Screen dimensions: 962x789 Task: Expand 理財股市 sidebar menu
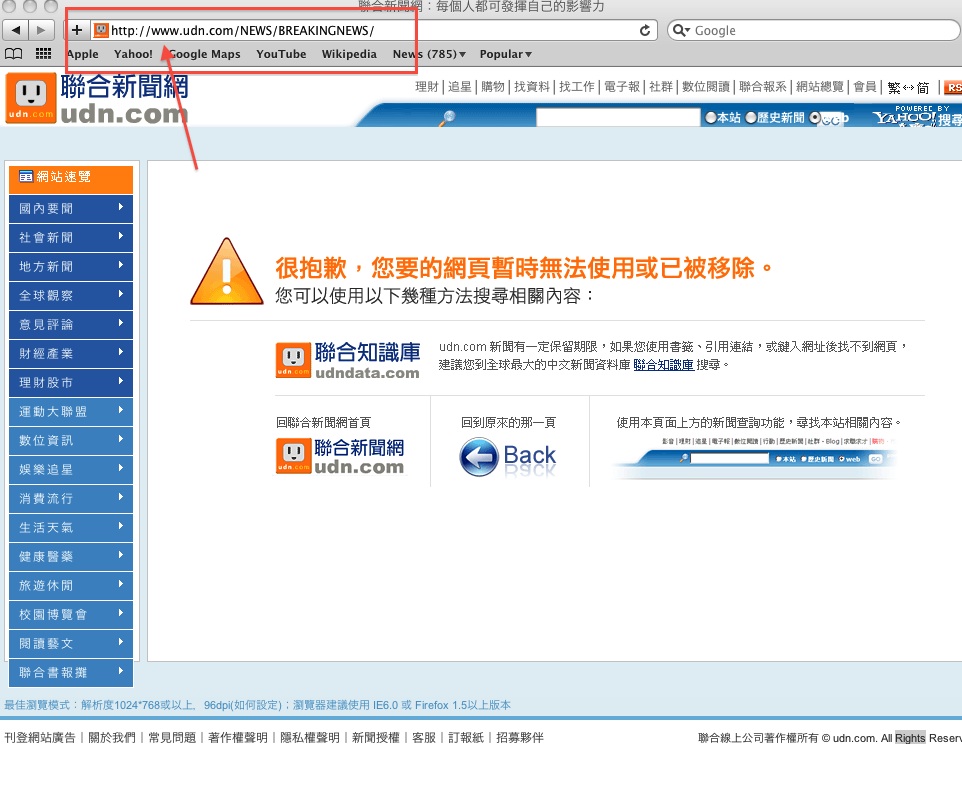71,383
